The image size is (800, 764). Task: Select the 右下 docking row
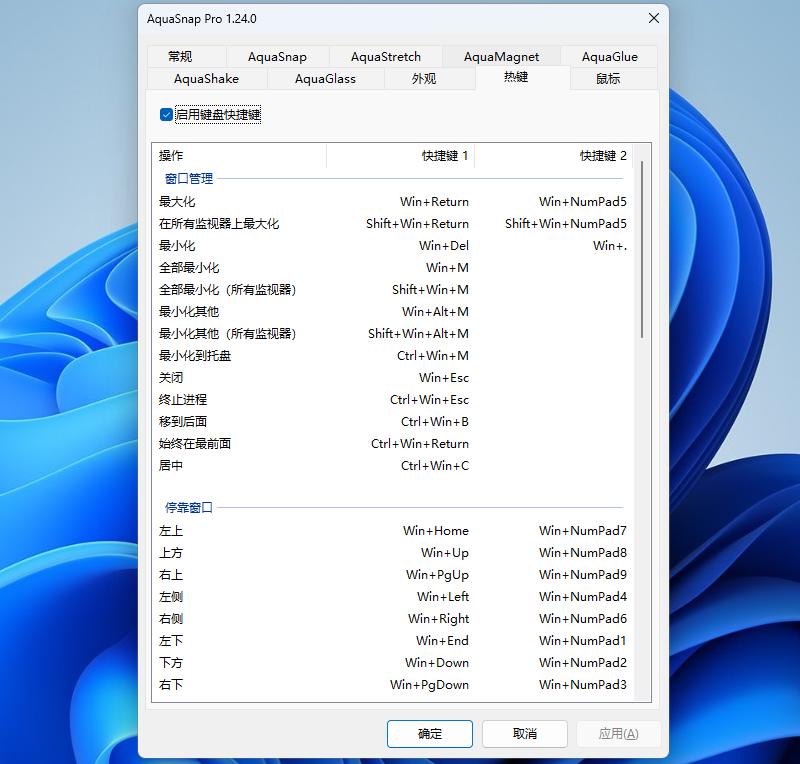coord(393,684)
